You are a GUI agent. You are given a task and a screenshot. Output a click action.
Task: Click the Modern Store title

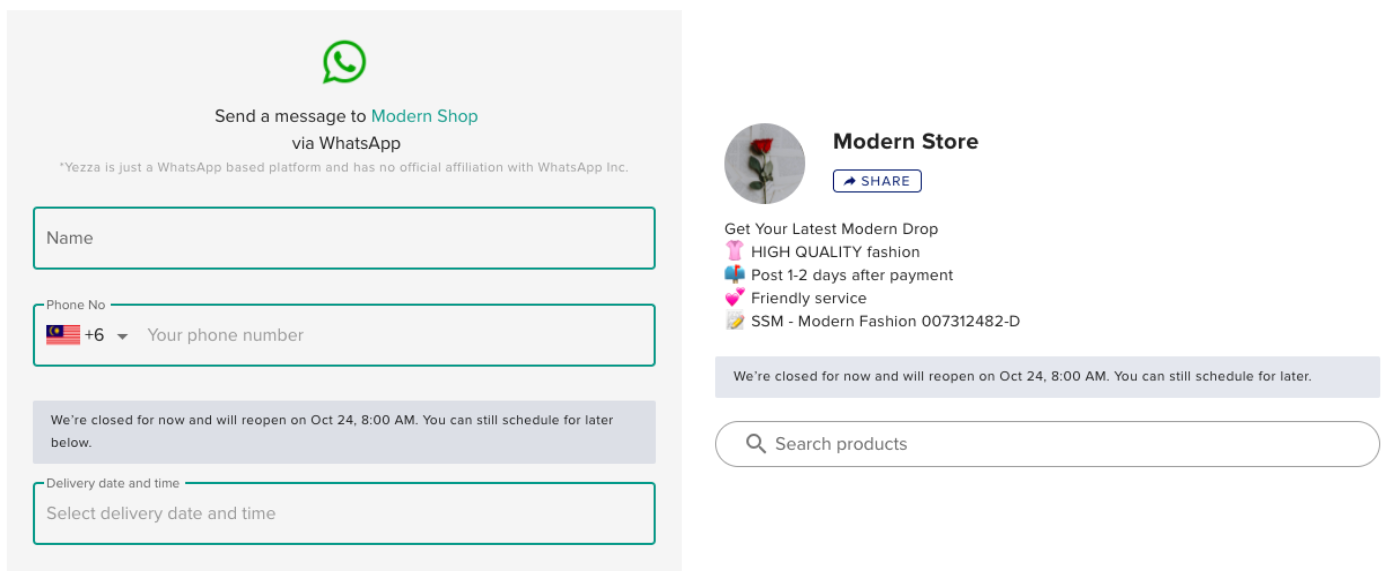click(x=906, y=141)
